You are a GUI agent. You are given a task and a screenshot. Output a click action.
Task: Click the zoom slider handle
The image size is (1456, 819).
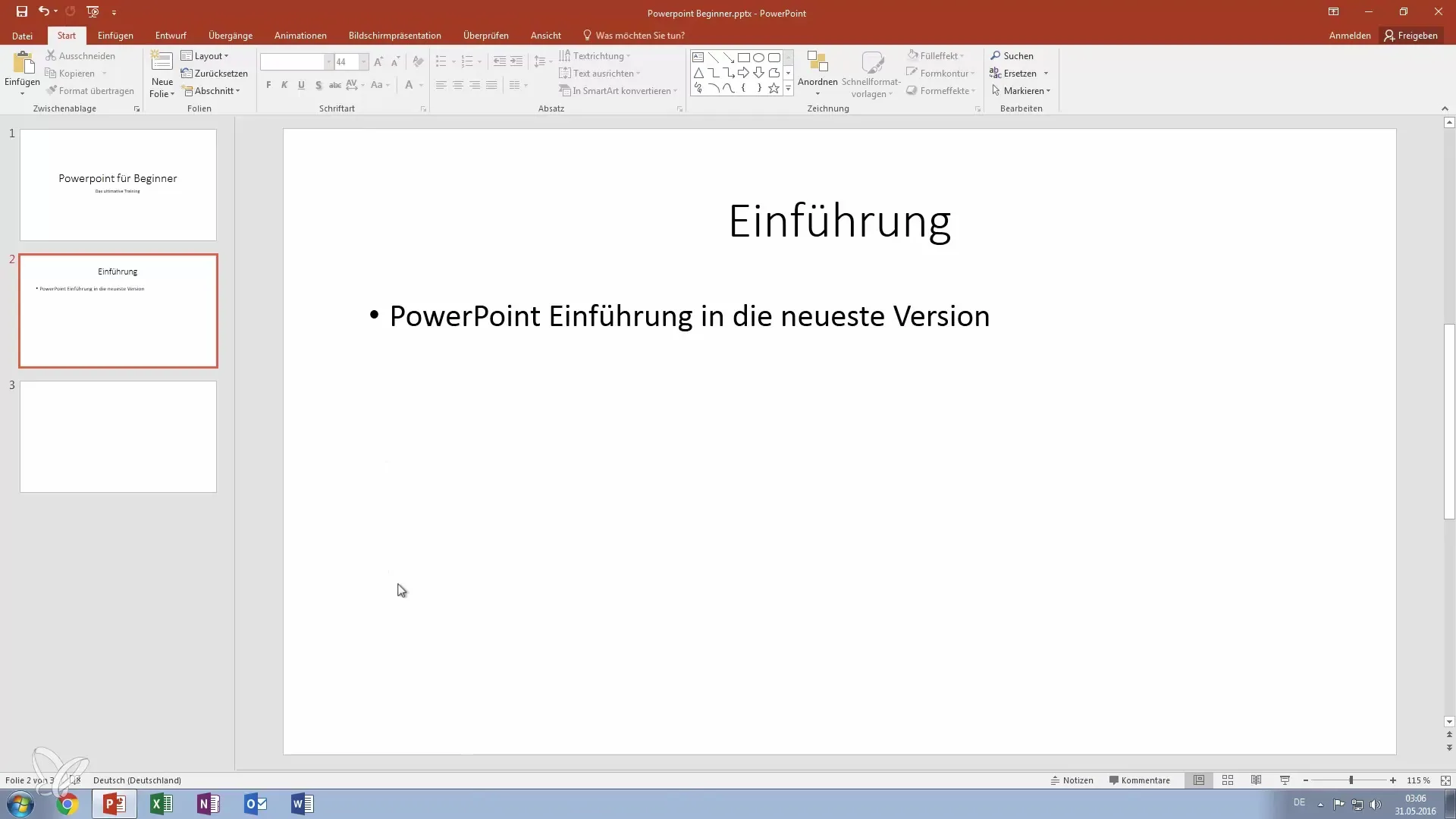pos(1351,780)
